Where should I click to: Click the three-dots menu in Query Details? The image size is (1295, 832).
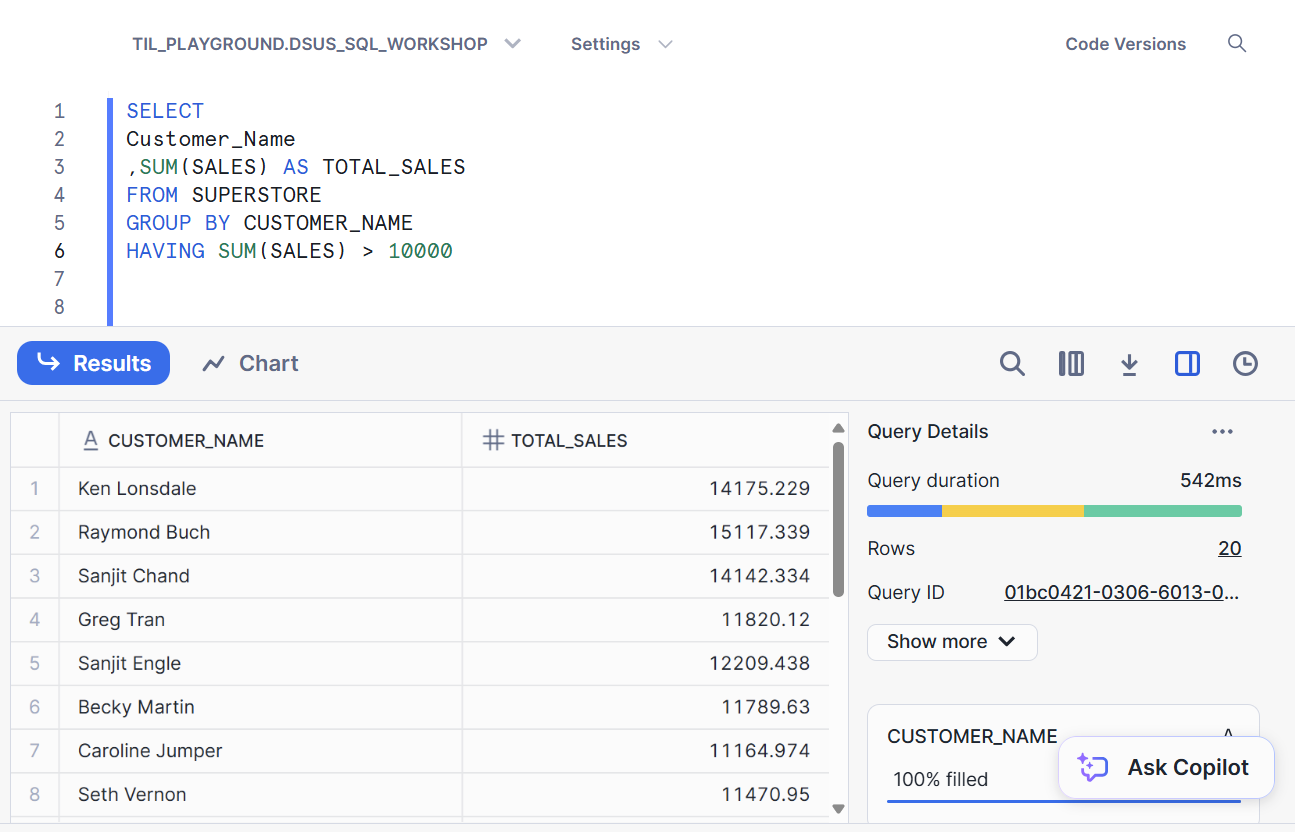click(x=1222, y=432)
